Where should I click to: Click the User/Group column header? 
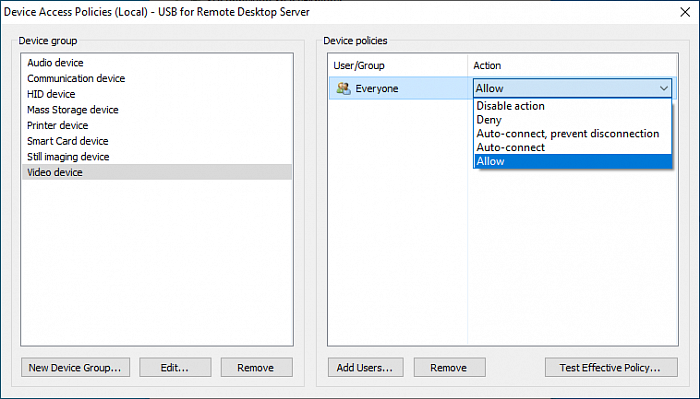[398, 66]
